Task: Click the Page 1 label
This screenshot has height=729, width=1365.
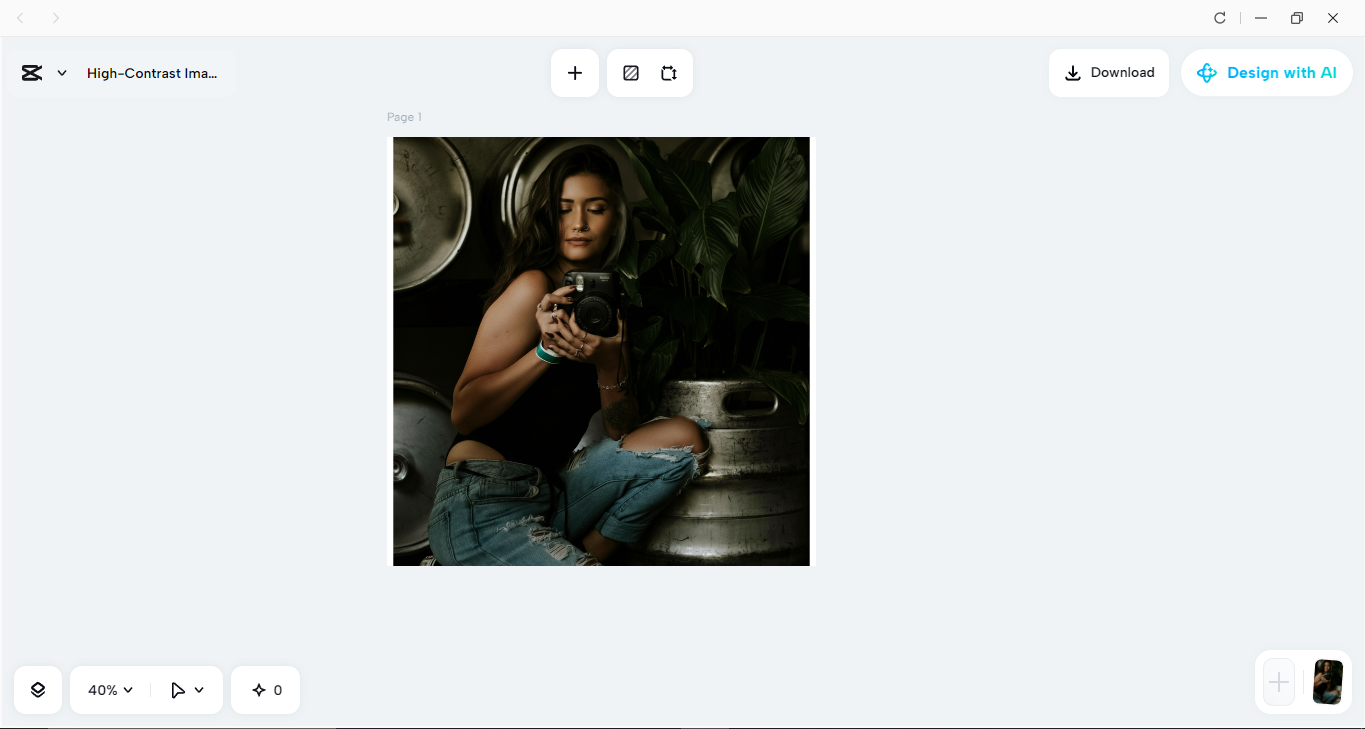Action: pos(404,117)
